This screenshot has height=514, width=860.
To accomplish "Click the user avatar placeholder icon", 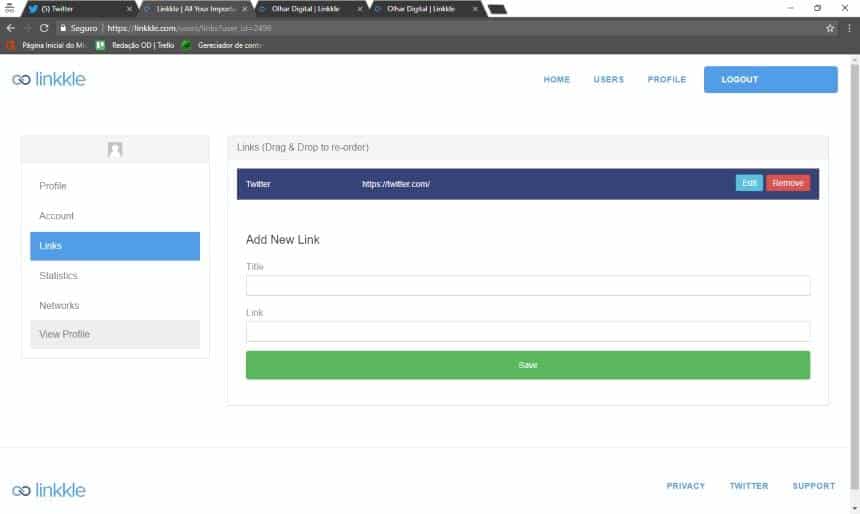I will [115, 149].
